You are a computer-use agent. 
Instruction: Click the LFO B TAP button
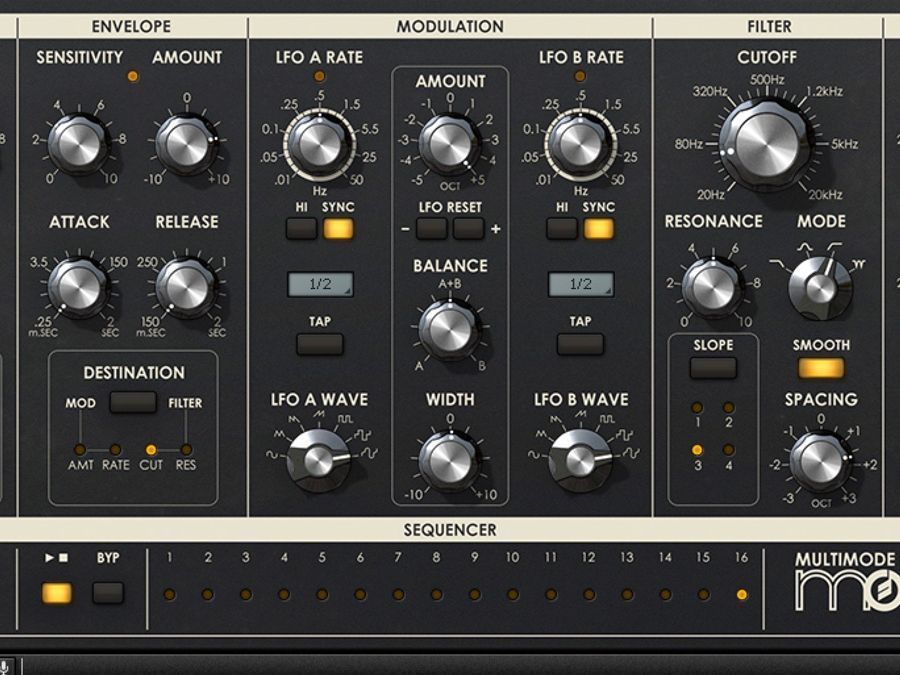coord(580,344)
